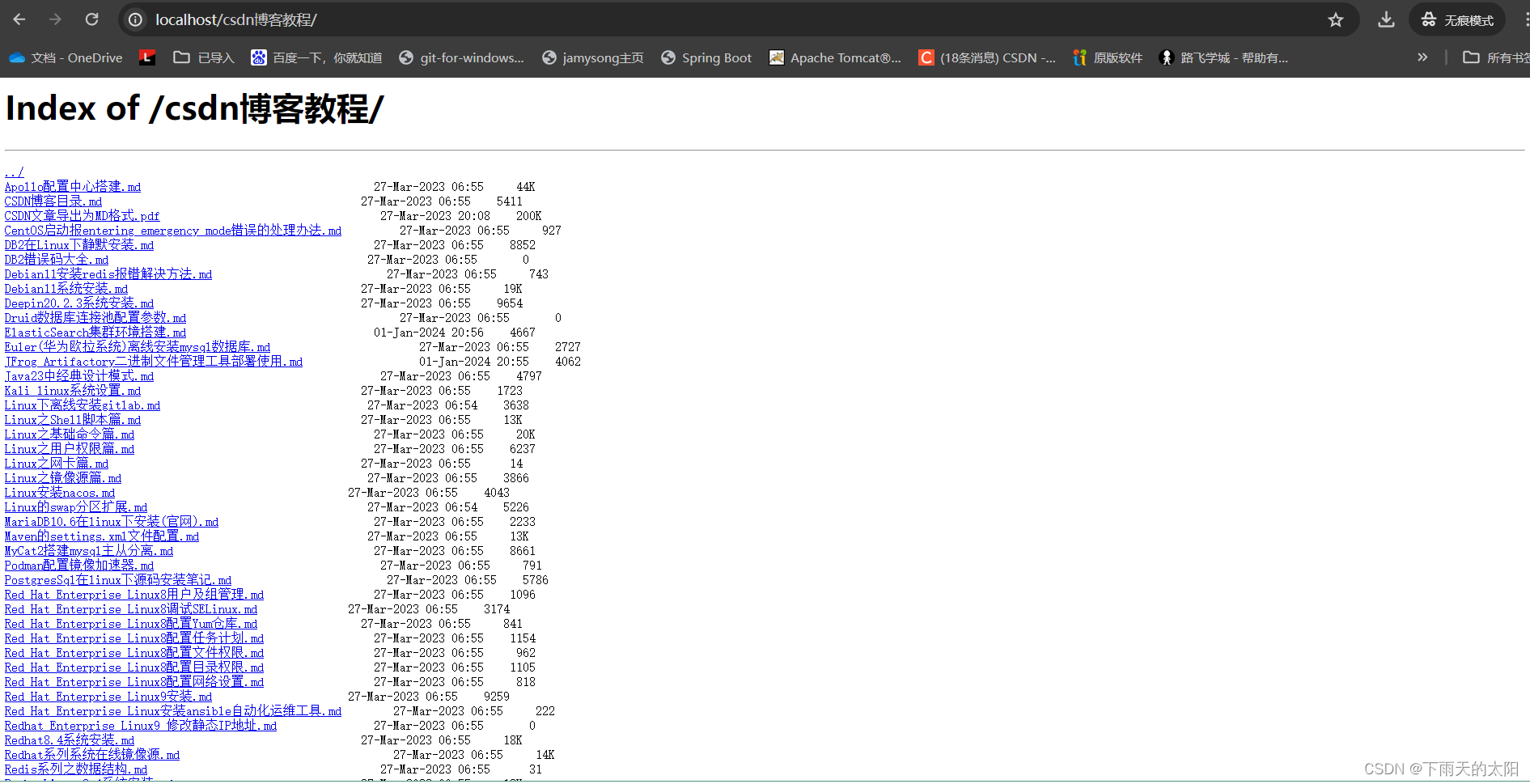The image size is (1530, 784).
Task: Open the CSDN messages bookmark
Action: pos(987,57)
